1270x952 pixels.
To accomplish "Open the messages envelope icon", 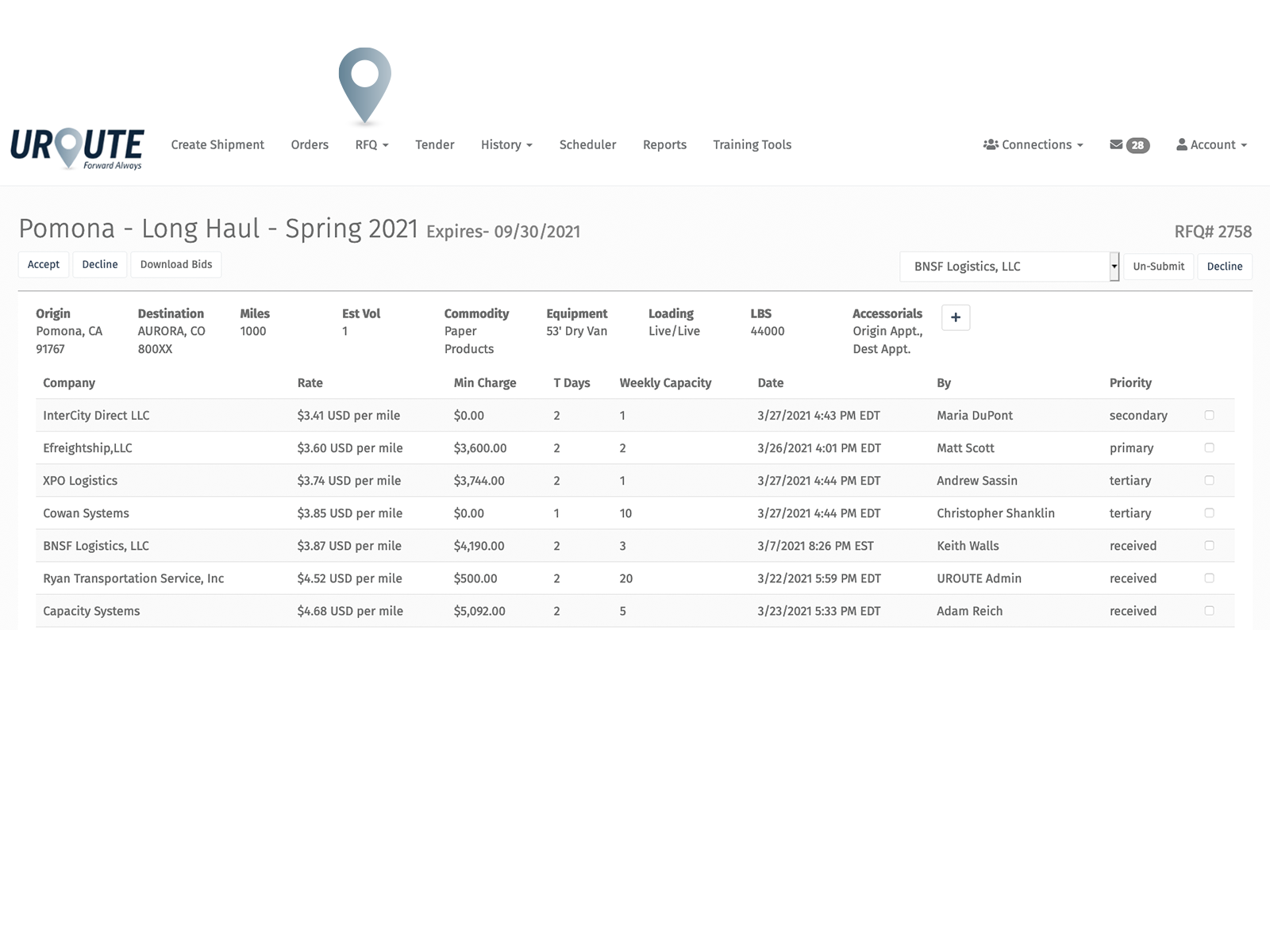I will (1116, 144).
